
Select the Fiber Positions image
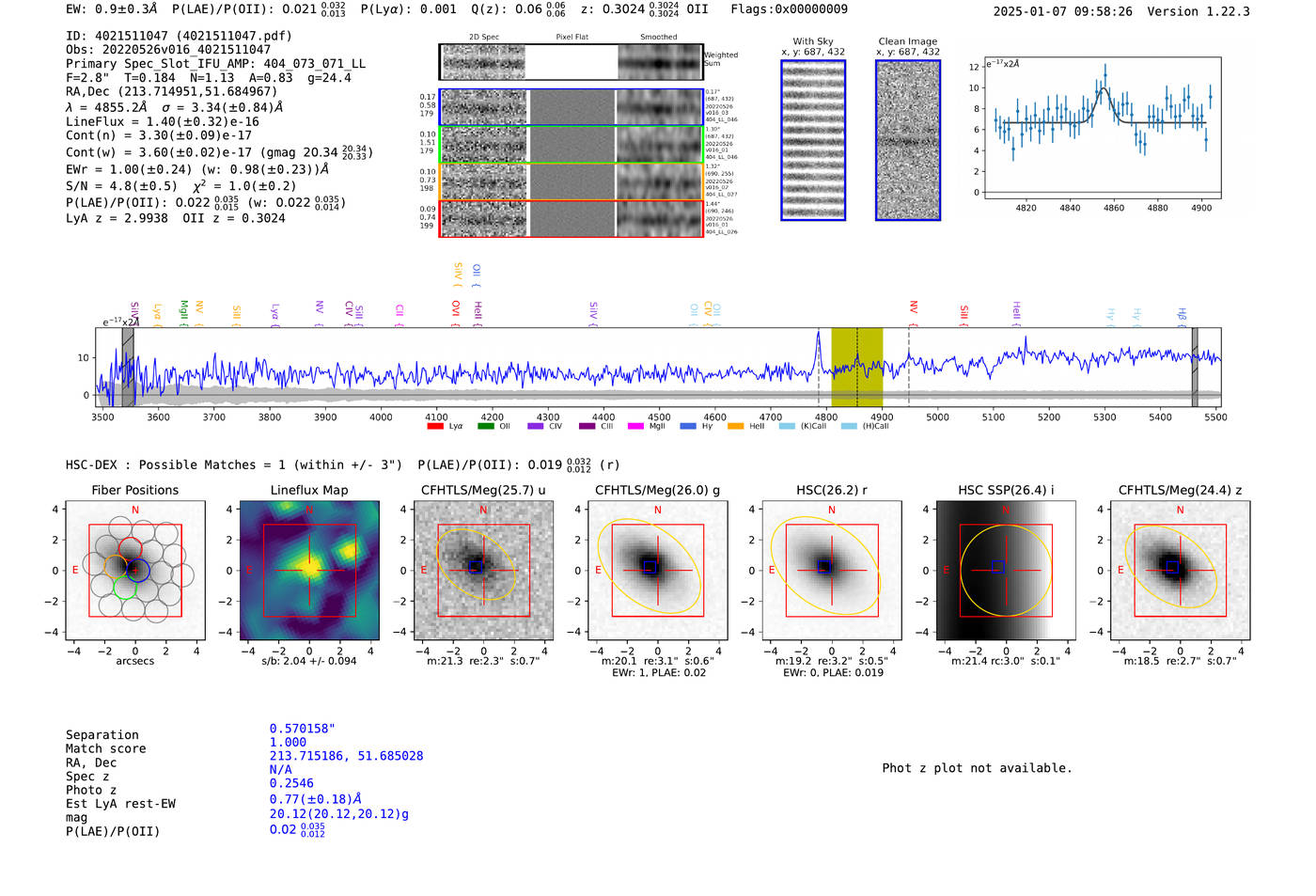click(x=135, y=570)
